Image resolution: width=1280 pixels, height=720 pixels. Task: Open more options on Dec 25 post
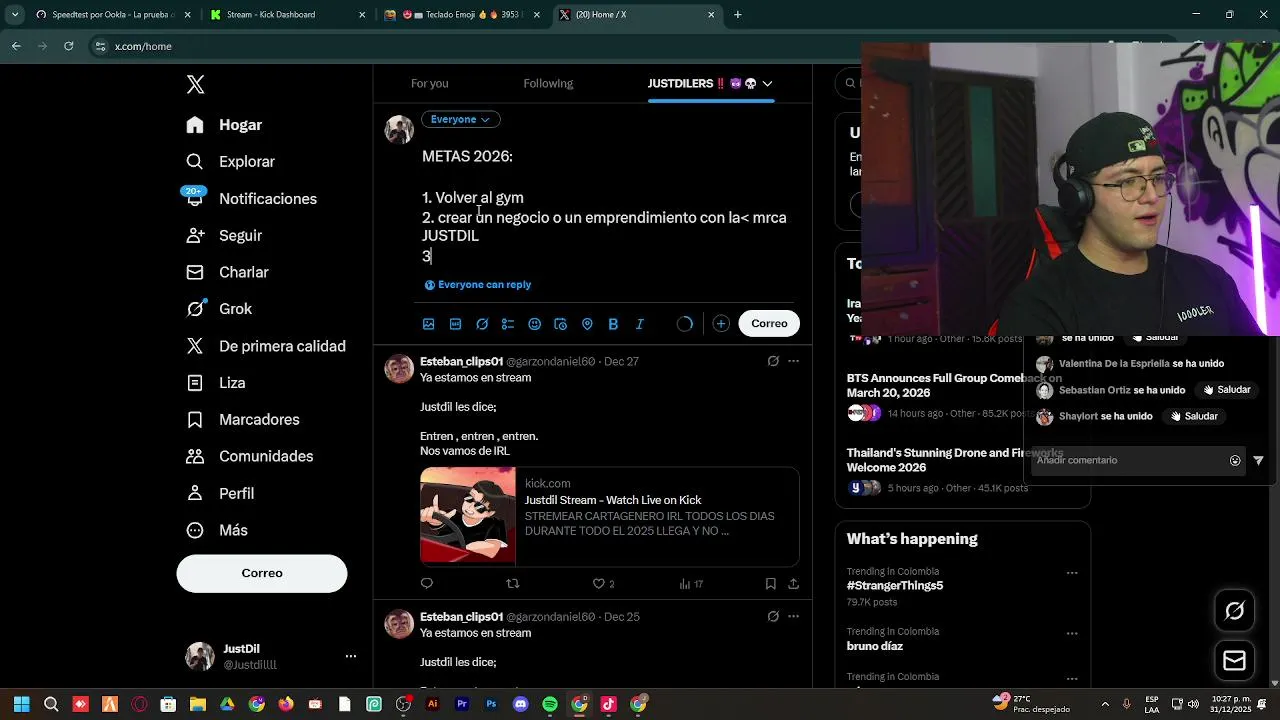point(794,617)
